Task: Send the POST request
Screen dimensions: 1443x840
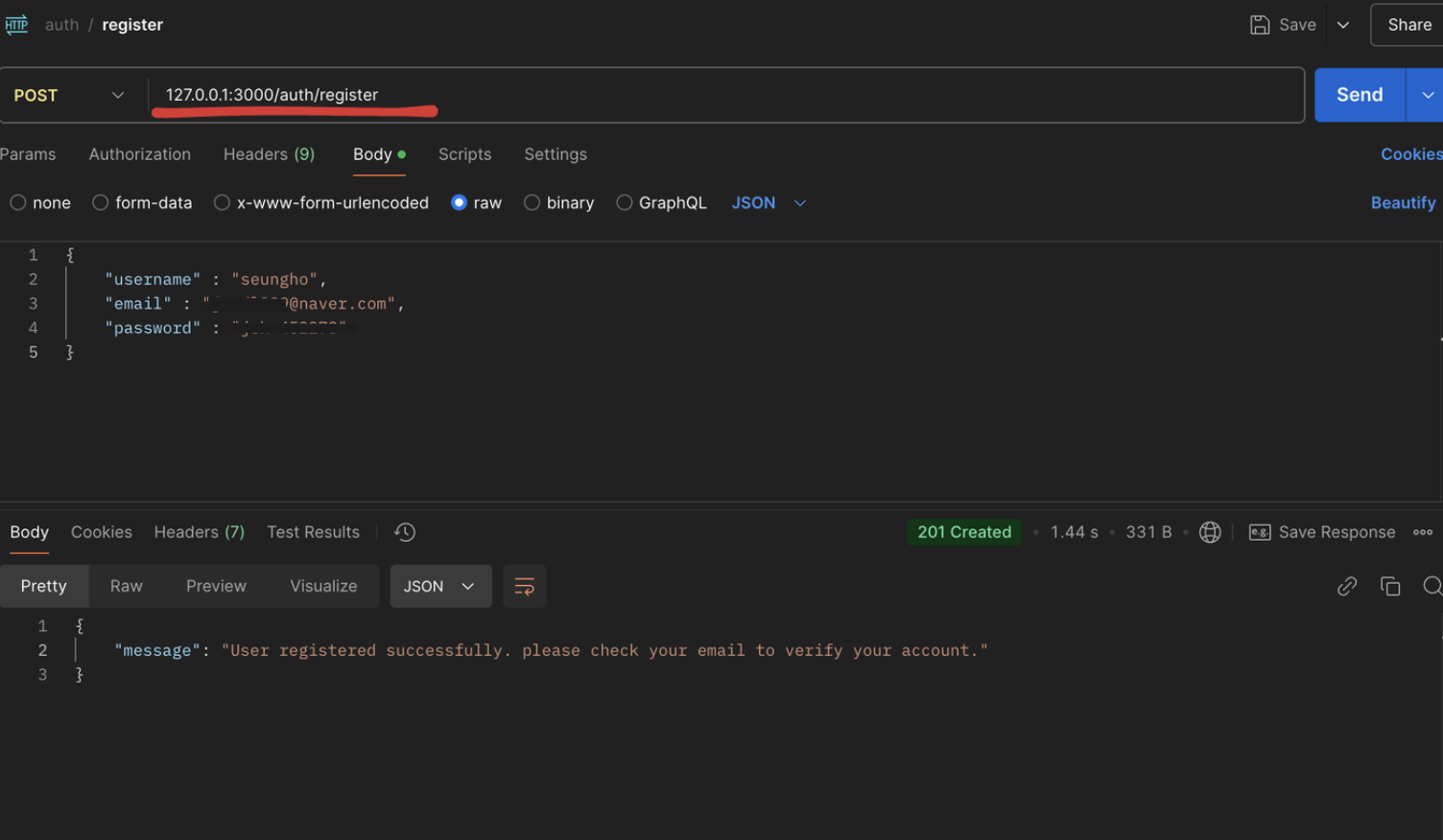Action: [x=1360, y=95]
